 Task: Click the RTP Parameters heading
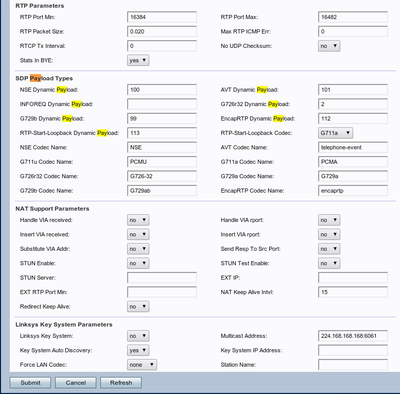pos(40,6)
